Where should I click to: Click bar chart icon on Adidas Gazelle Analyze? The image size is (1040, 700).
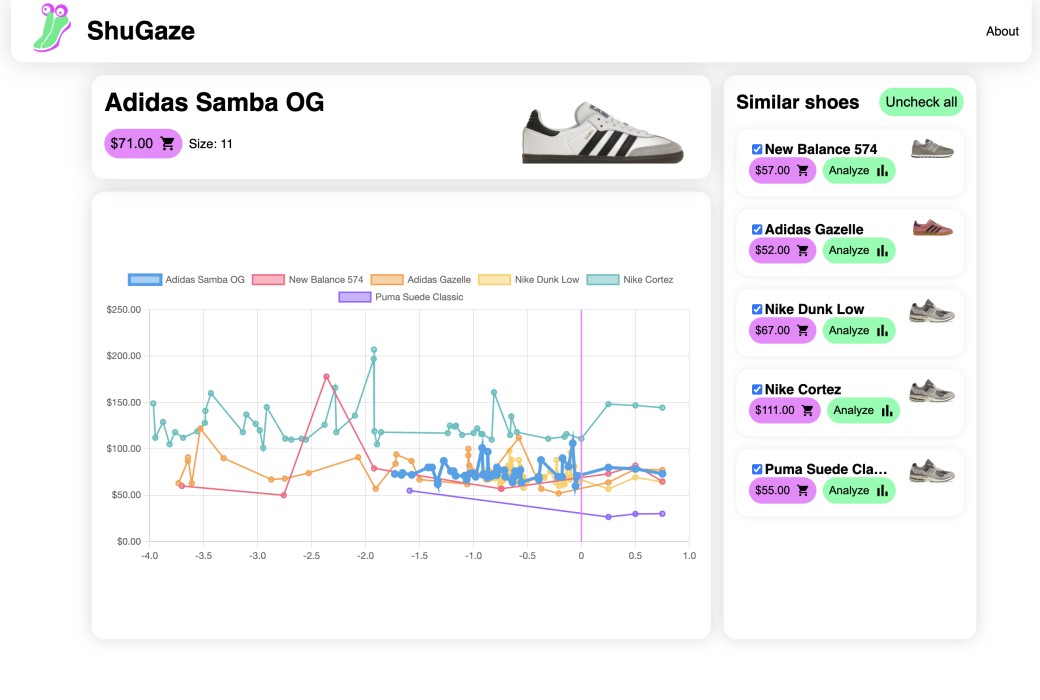(x=882, y=251)
